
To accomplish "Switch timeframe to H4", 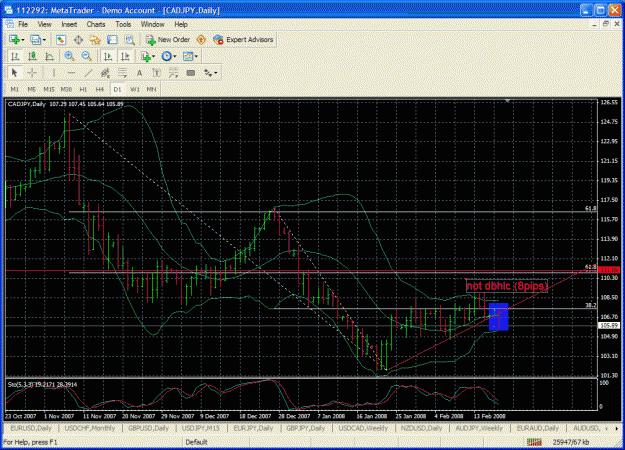I will click(x=100, y=89).
